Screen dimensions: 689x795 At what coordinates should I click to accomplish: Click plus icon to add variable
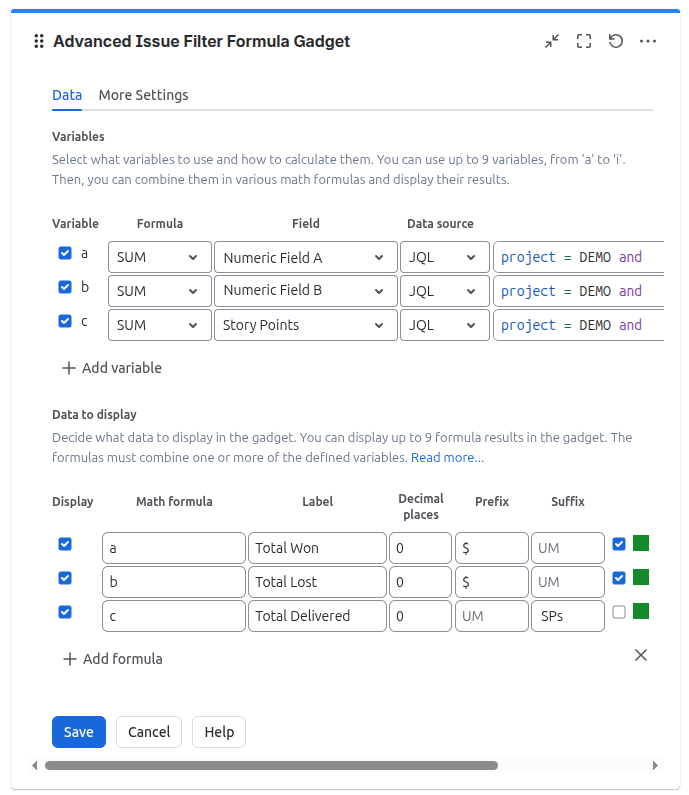pos(68,368)
